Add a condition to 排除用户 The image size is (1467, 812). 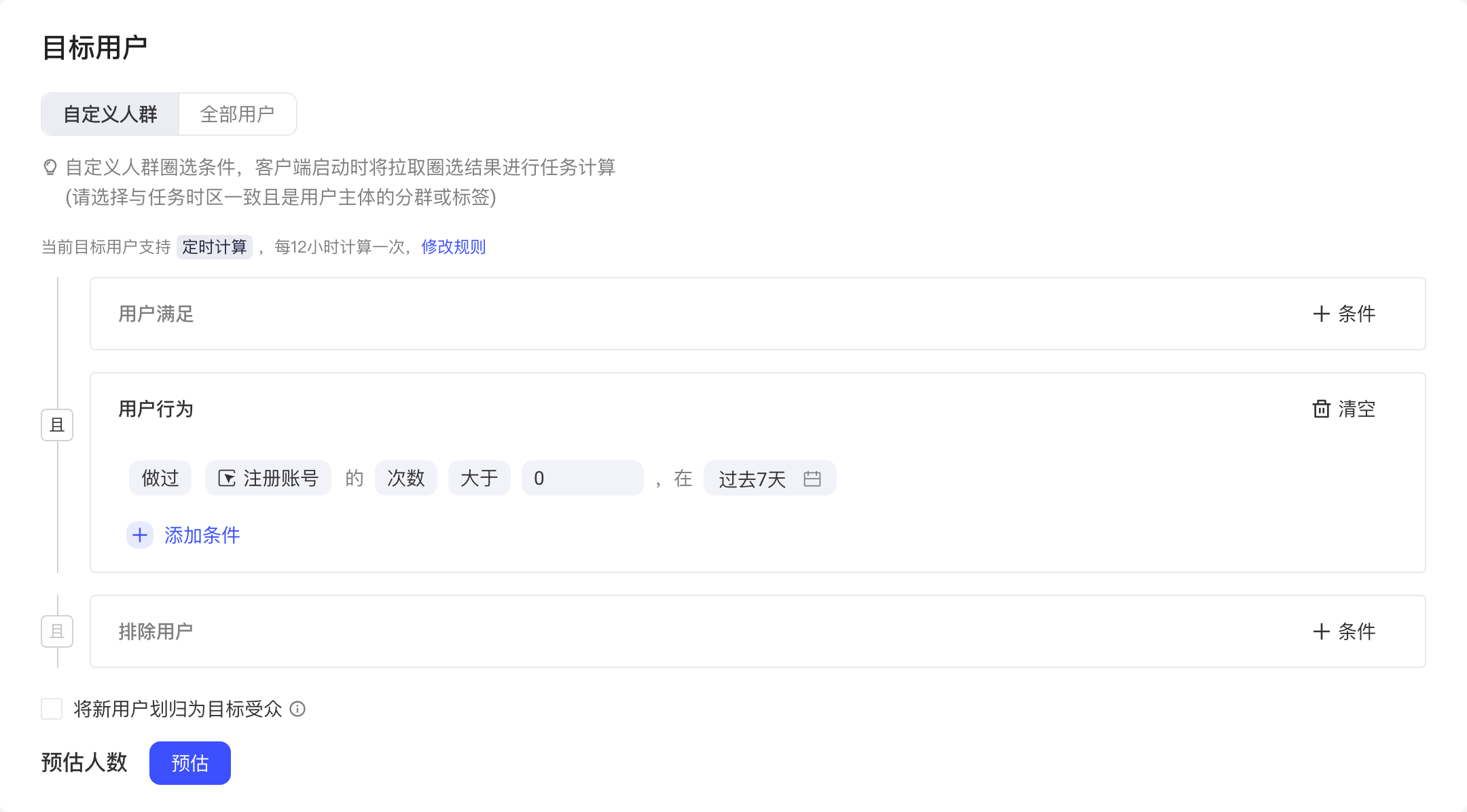(1343, 631)
